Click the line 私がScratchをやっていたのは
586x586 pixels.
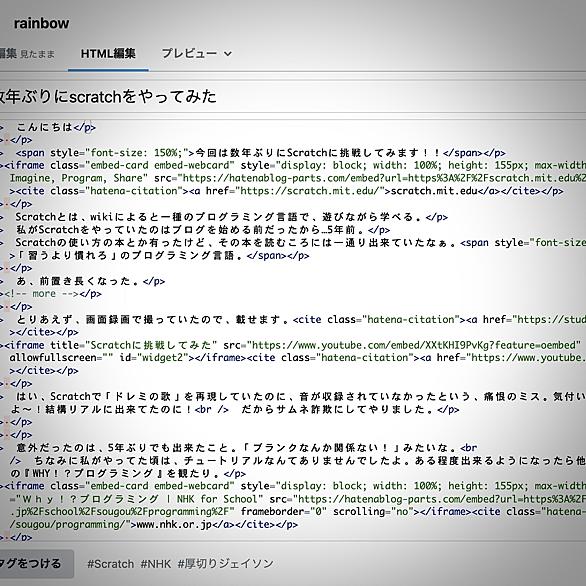203,229
